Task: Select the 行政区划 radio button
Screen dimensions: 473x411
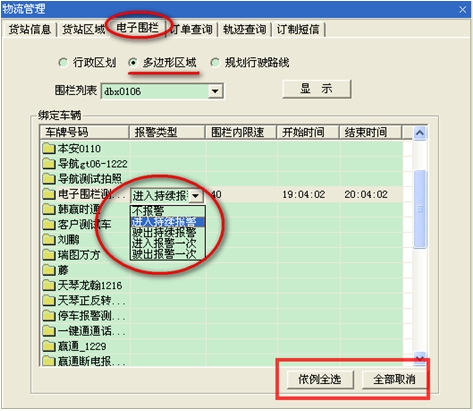Action: tap(63, 62)
